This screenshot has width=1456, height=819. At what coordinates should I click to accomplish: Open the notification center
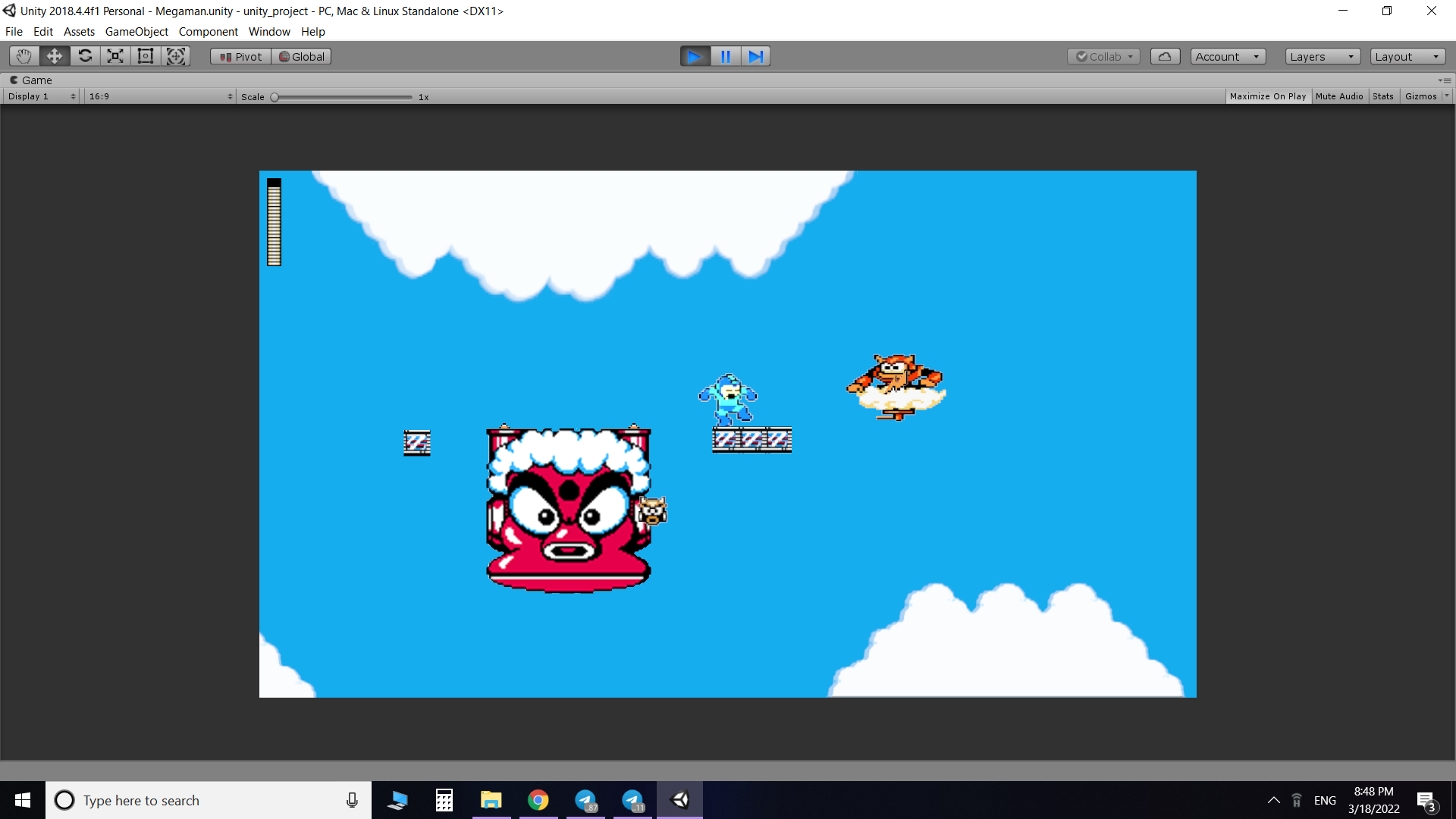tap(1426, 800)
